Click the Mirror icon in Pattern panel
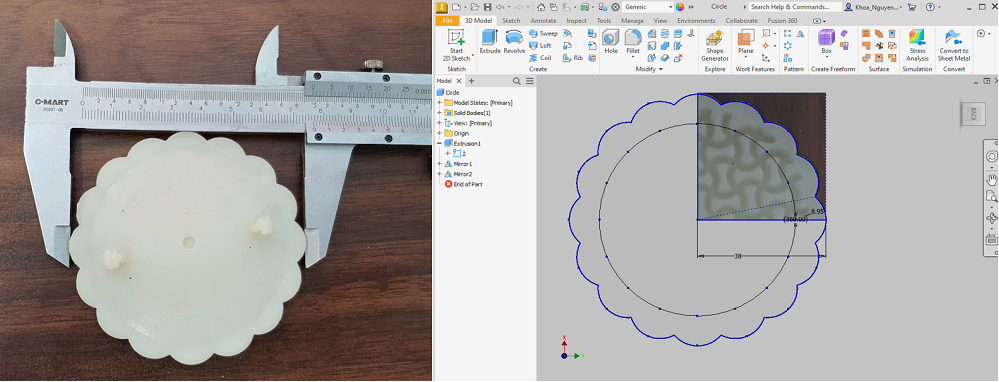This screenshot has width=999, height=382. tap(800, 33)
